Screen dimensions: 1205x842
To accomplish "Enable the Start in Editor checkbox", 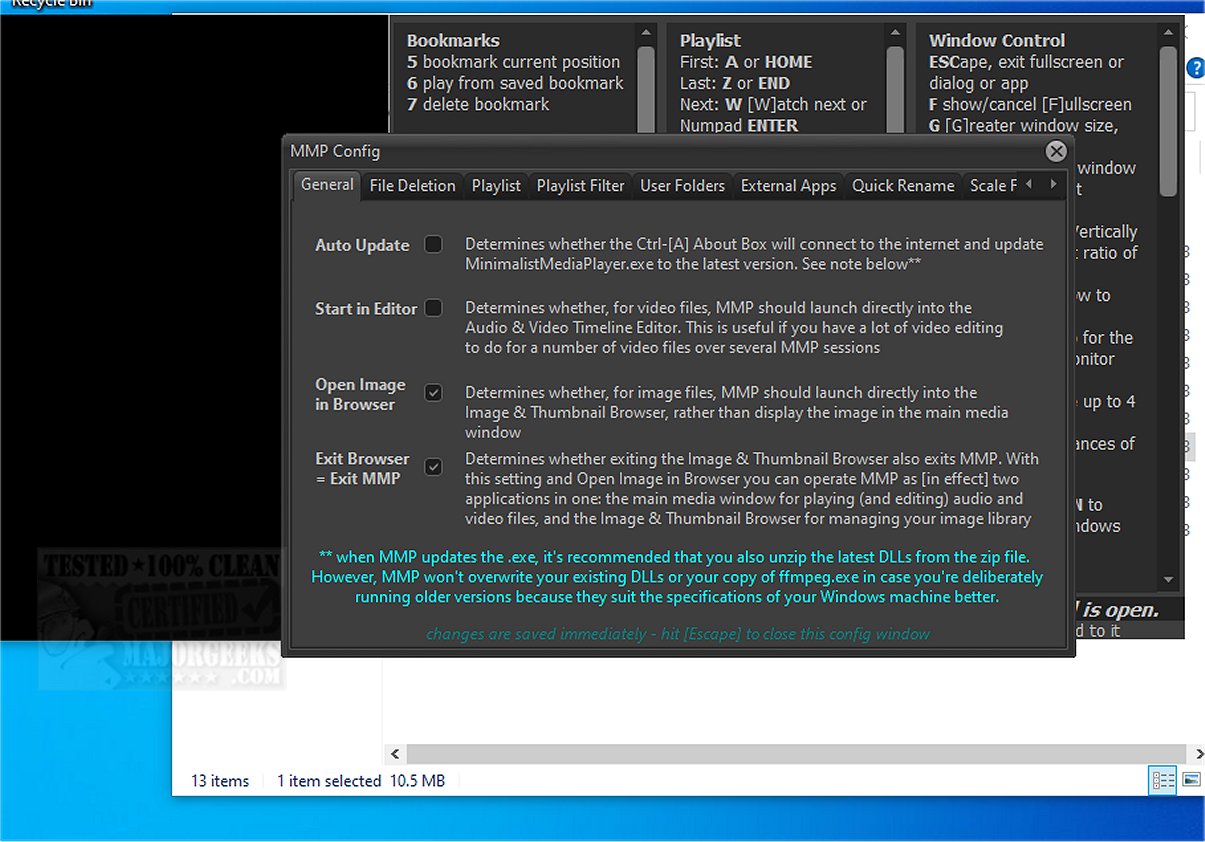I will [x=433, y=308].
